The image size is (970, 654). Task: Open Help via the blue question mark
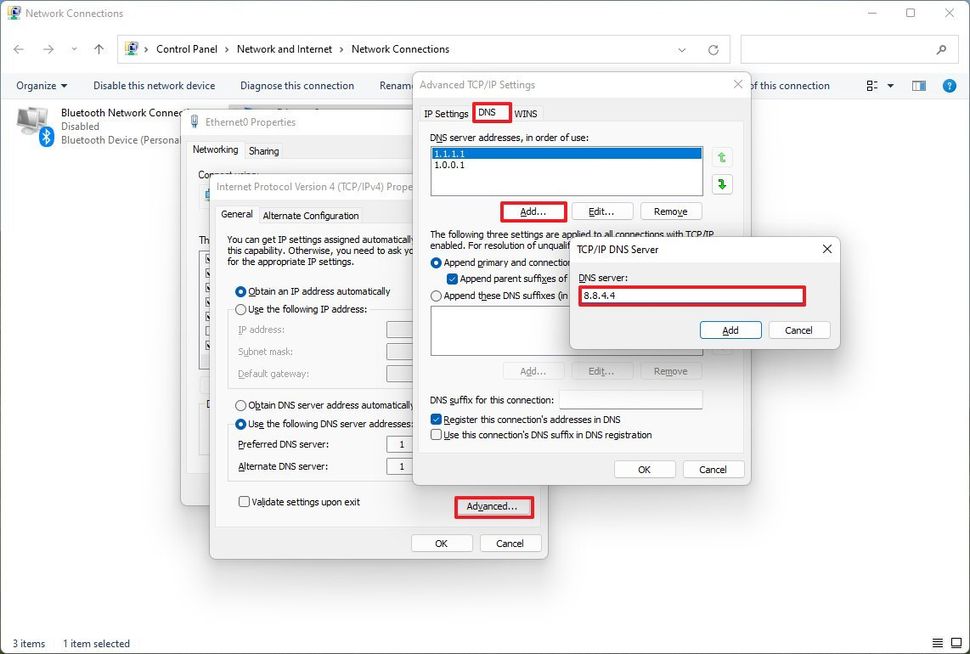(x=949, y=85)
